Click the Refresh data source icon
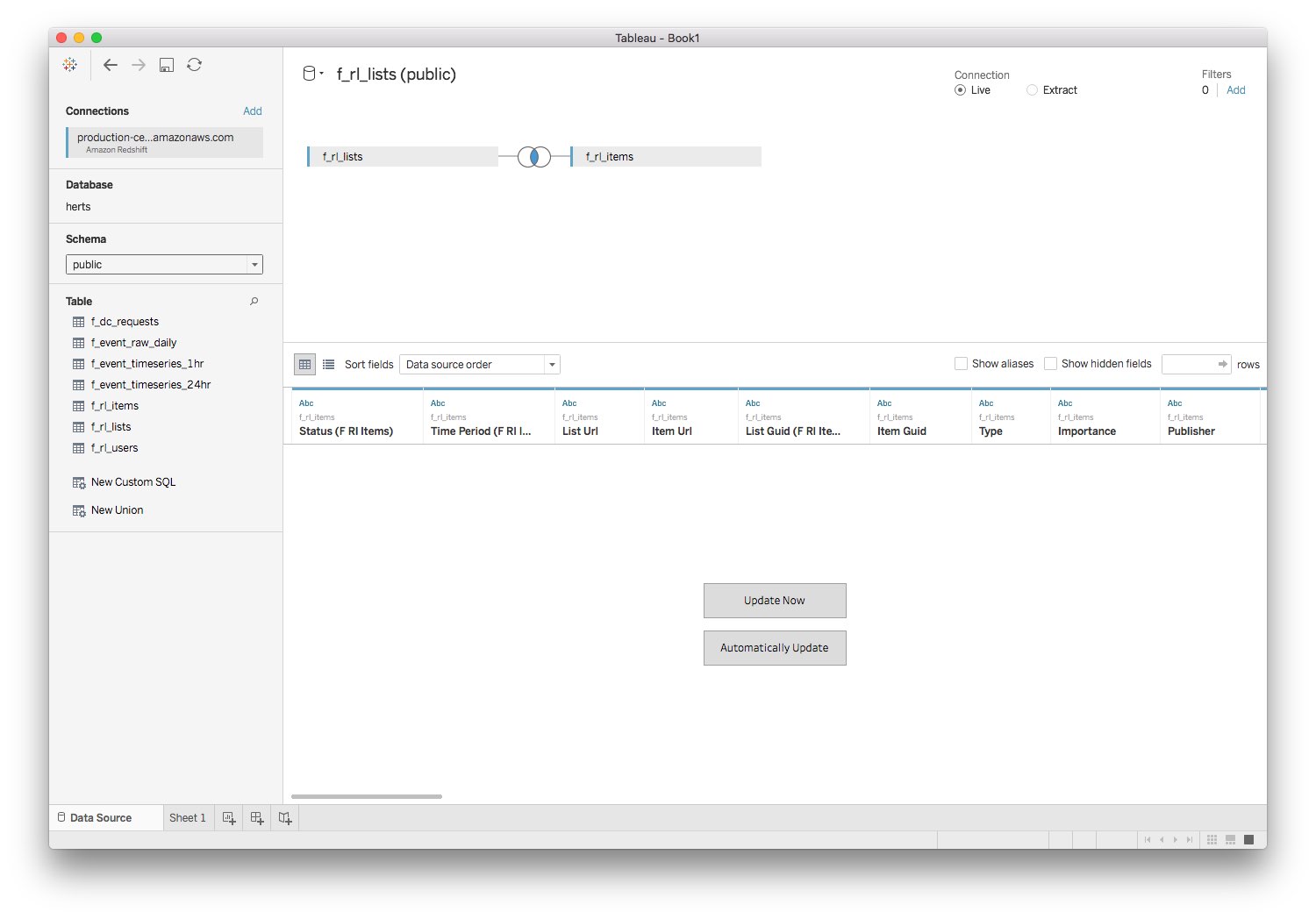The height and width of the screenshot is (919, 1316). coord(194,64)
